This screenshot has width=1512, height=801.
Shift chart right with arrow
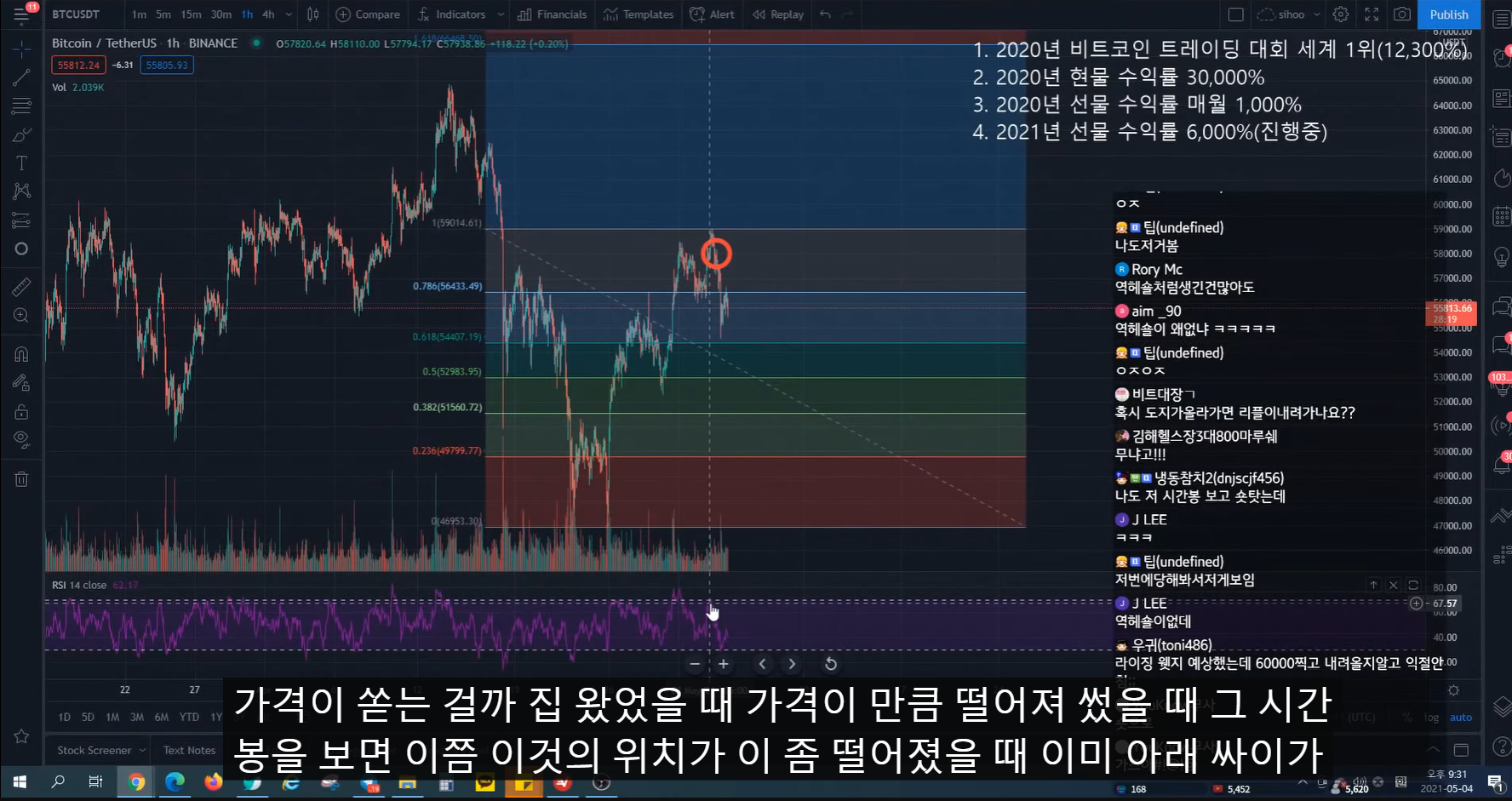pyautogui.click(x=792, y=664)
